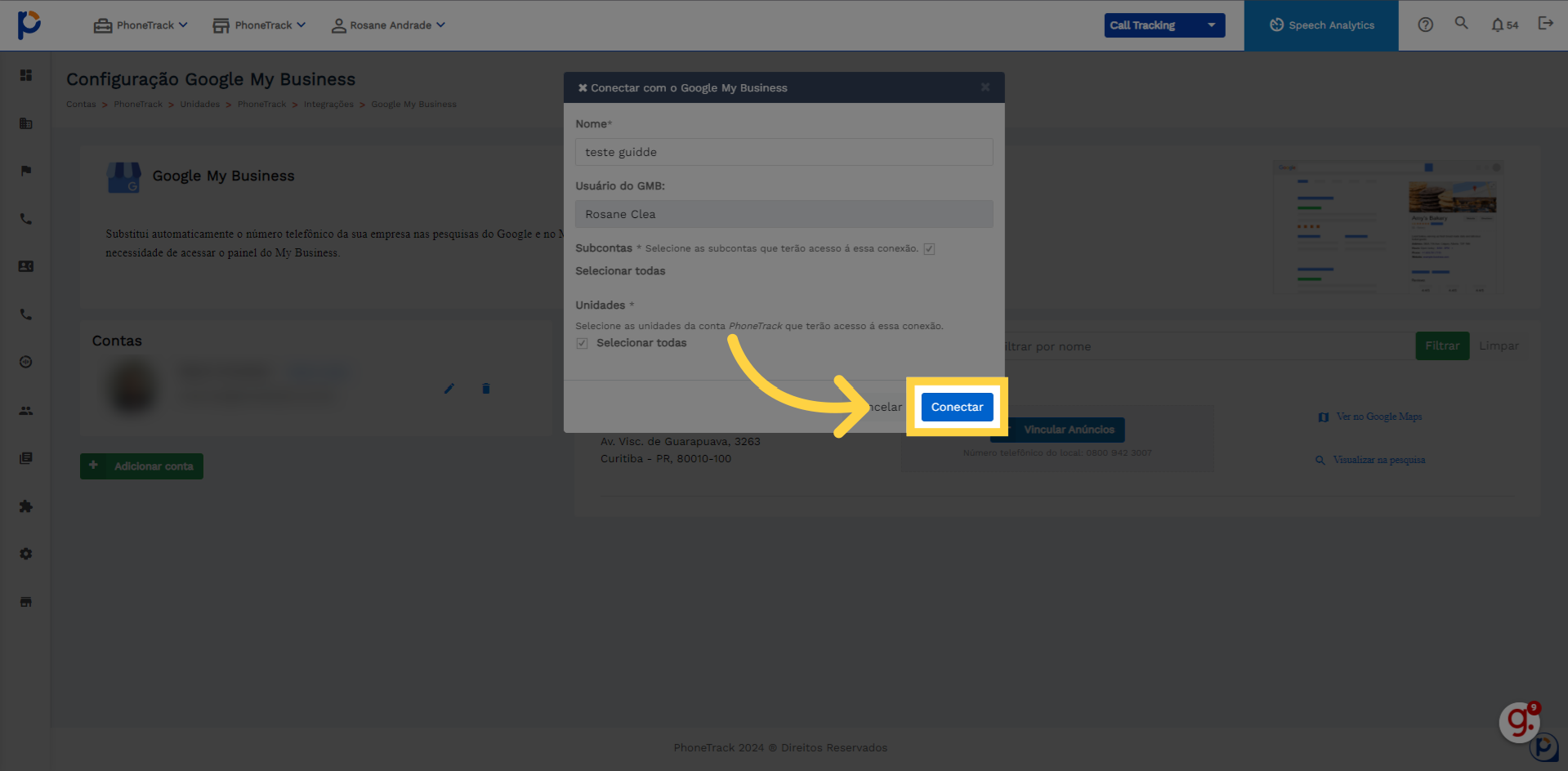The width and height of the screenshot is (1568, 771).
Task: Open the storefront icon in sidebar
Action: click(x=26, y=602)
